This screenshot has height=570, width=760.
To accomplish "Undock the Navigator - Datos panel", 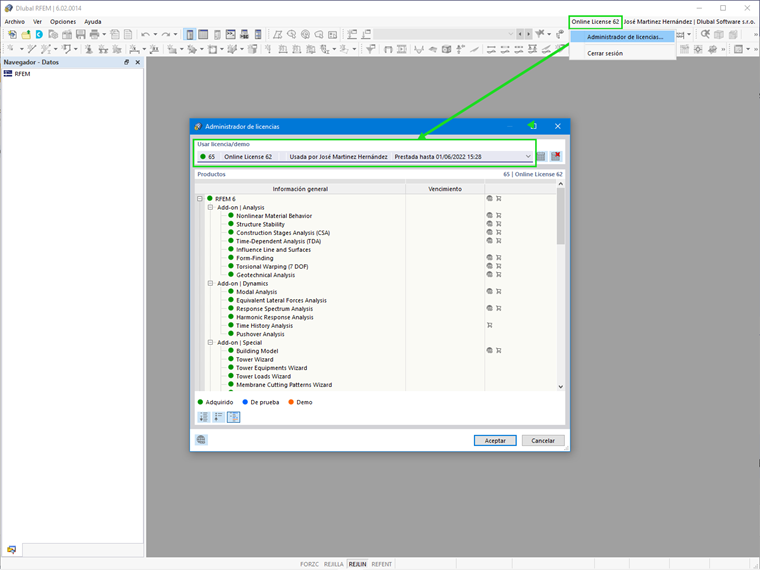I will click(x=127, y=62).
